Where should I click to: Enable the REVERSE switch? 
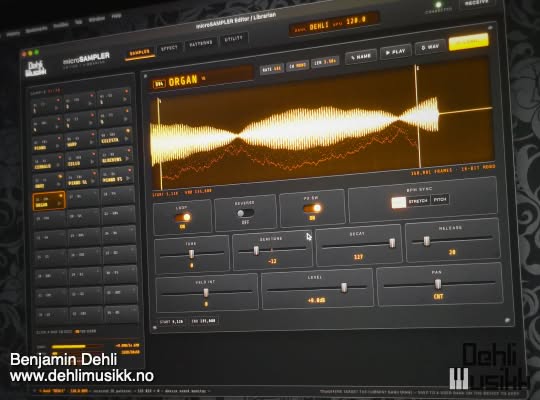click(x=245, y=213)
